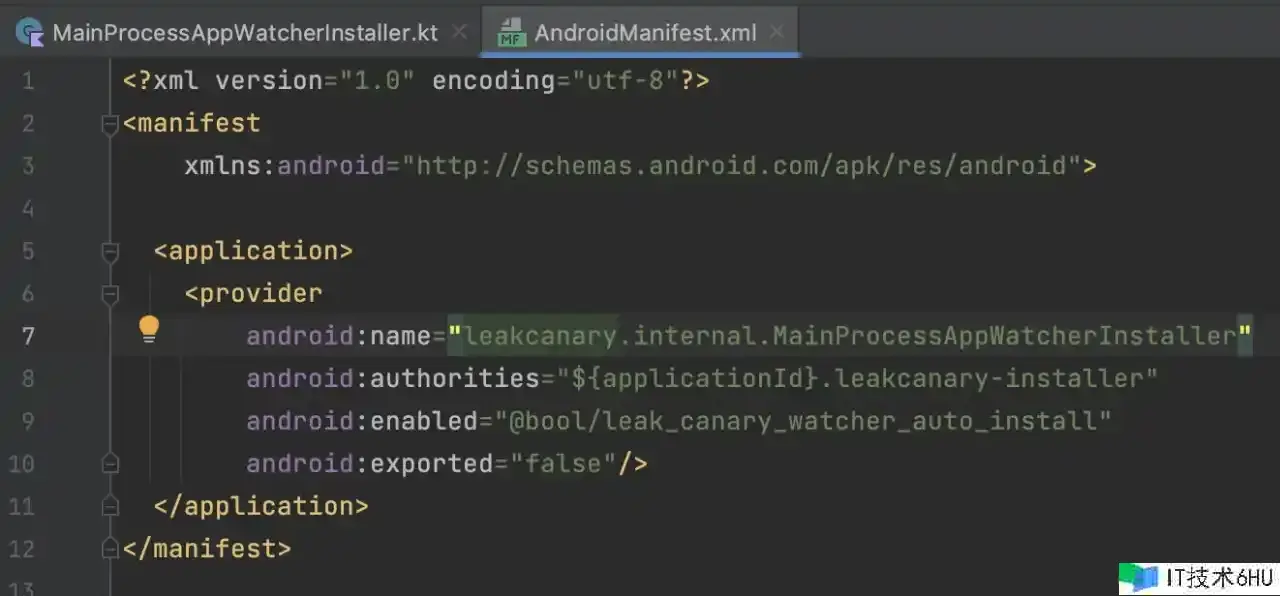The image size is (1280, 596).
Task: Click the @bool/leak_canary_watcher_auto_install resource reference
Action: (810, 421)
